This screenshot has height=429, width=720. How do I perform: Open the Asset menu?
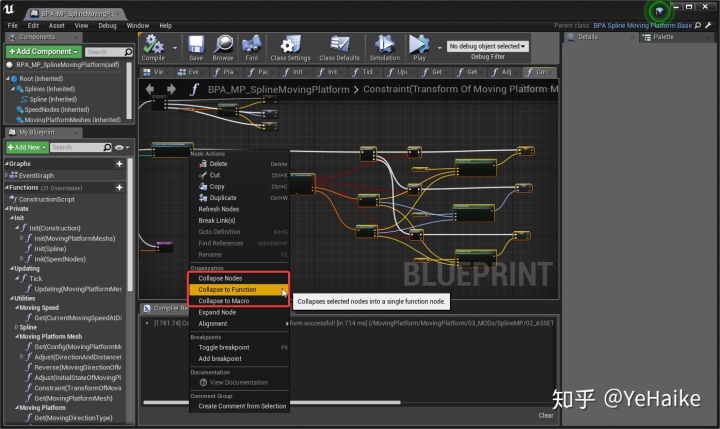[x=57, y=26]
